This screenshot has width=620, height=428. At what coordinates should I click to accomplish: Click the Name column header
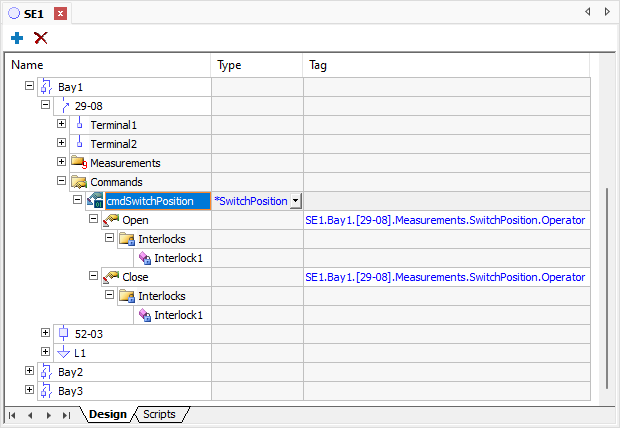(x=108, y=65)
